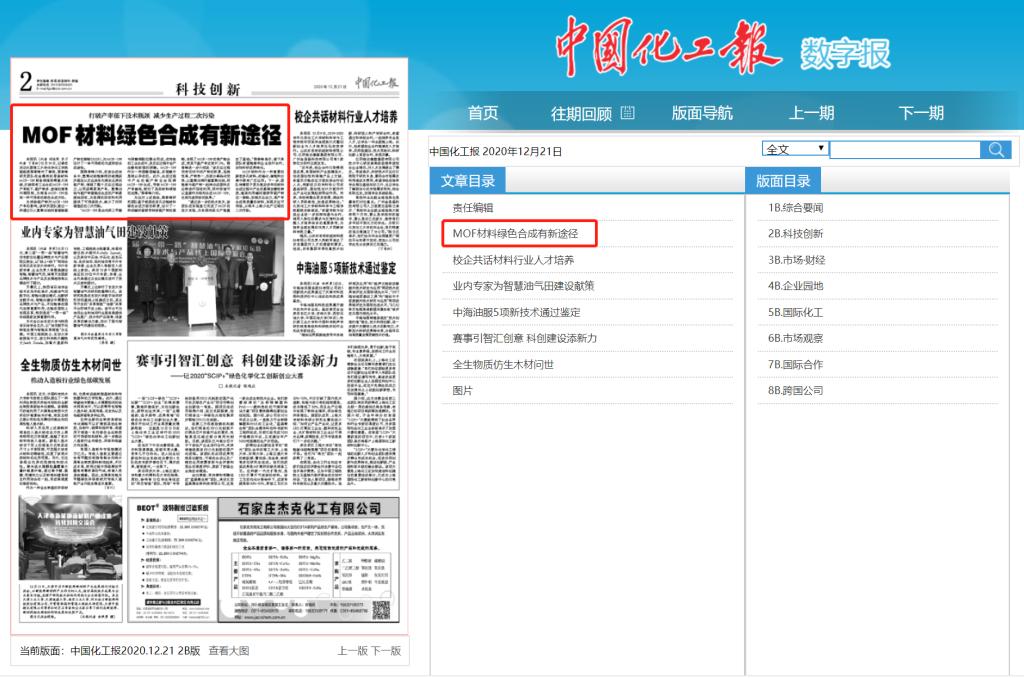Click the calendar icon beside 往期回顾
The height and width of the screenshot is (678, 1024).
pos(628,113)
